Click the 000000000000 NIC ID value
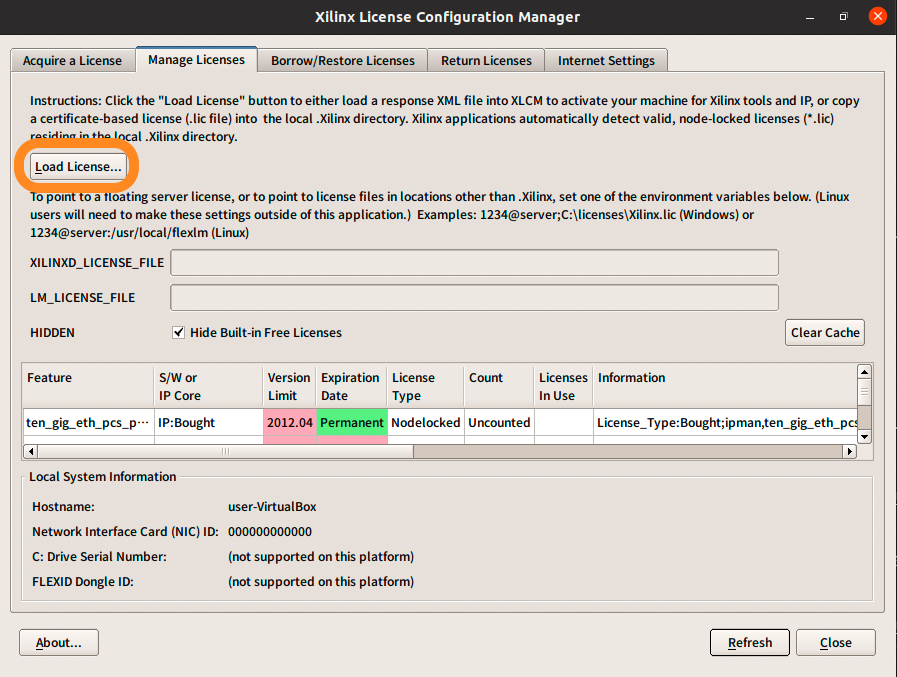 tap(269, 532)
